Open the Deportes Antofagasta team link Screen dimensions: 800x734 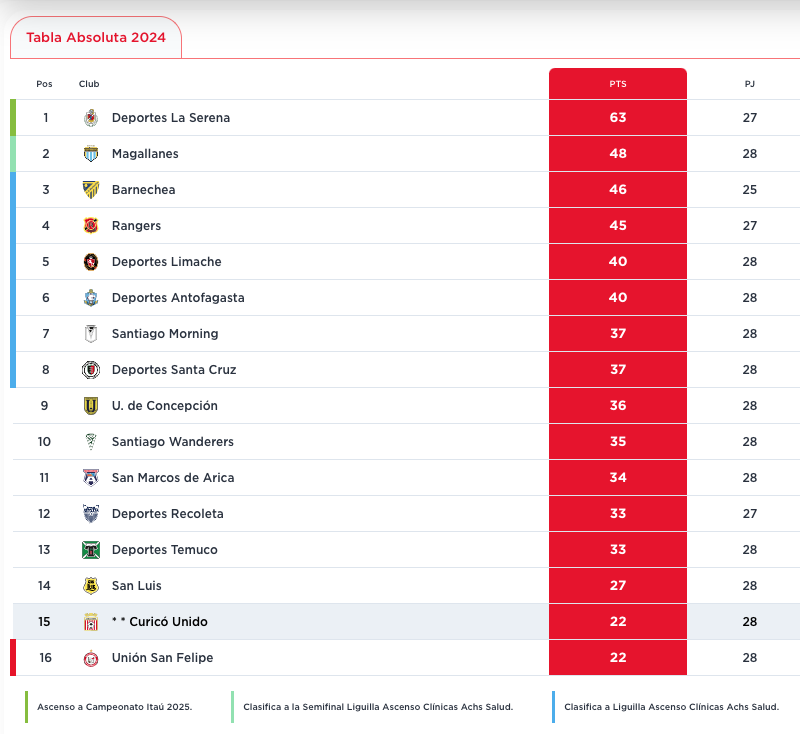[x=178, y=298]
